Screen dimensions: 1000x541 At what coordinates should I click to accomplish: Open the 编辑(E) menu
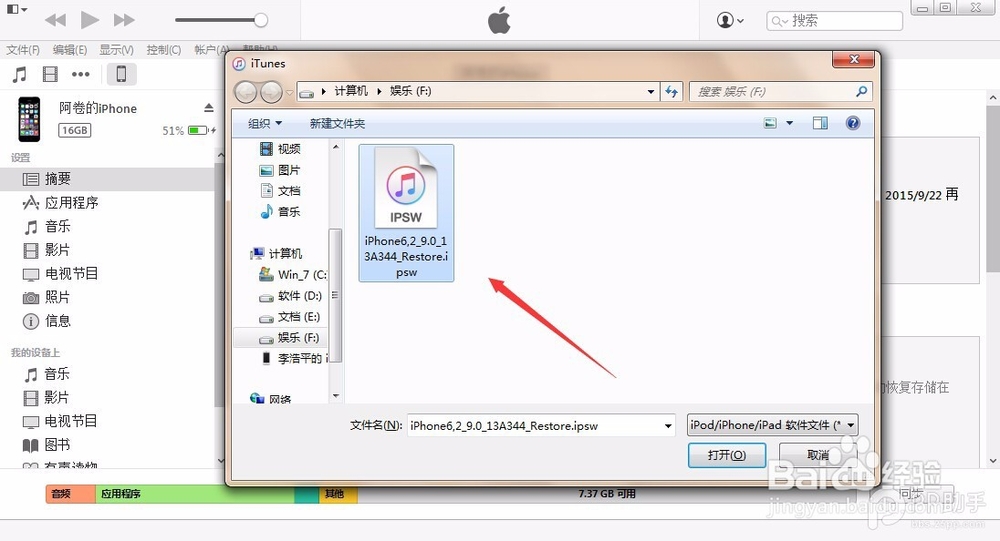click(x=70, y=50)
